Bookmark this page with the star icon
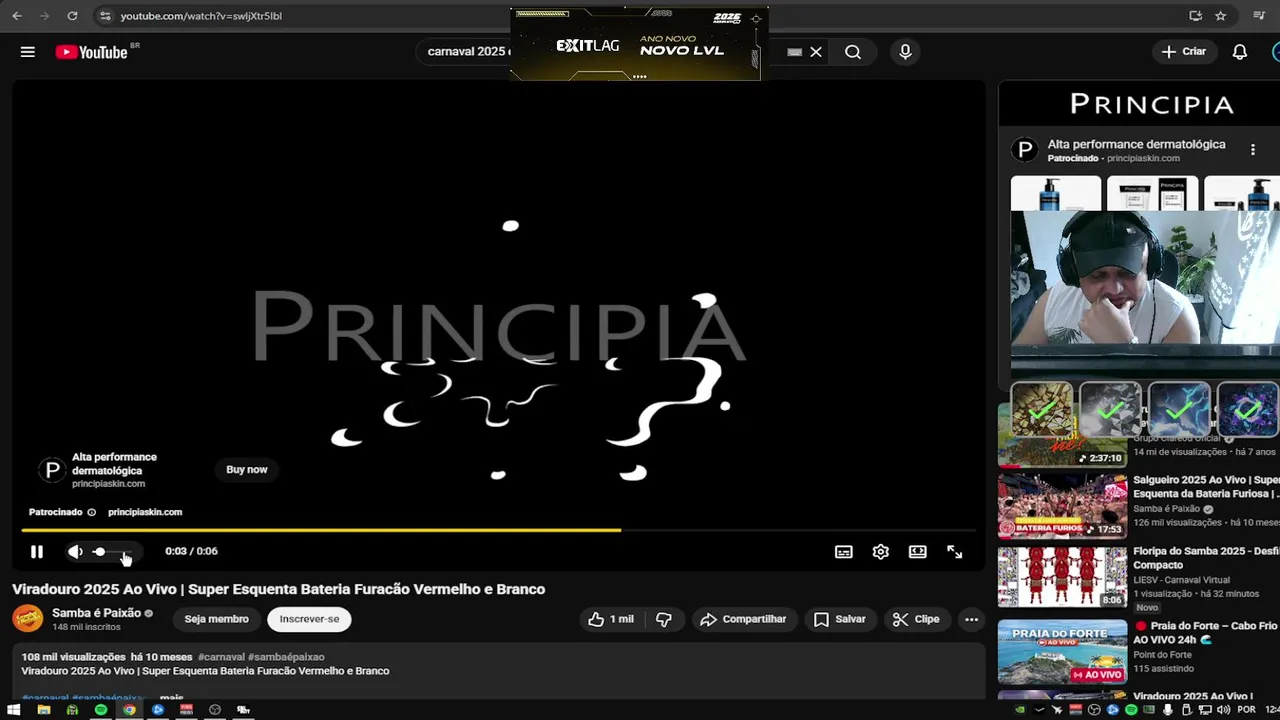The image size is (1280, 720). click(1221, 16)
